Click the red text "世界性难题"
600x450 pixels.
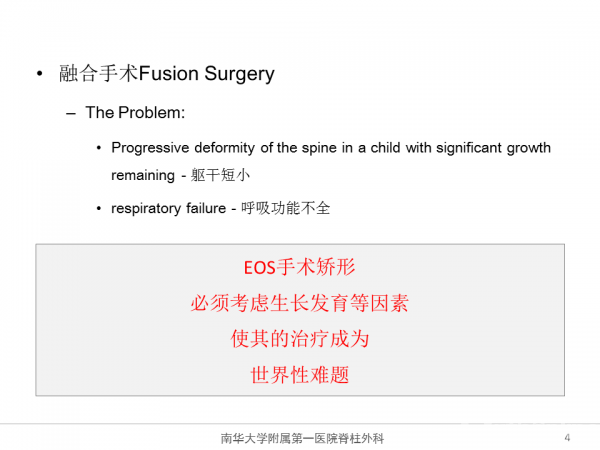coord(300,375)
